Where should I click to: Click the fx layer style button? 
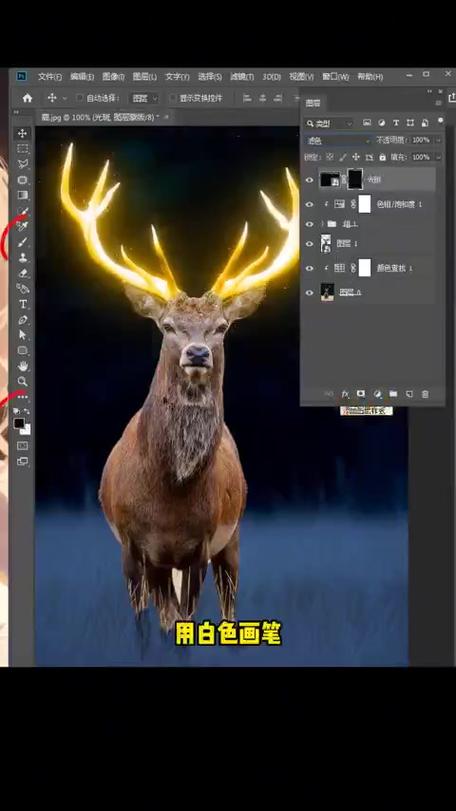[x=345, y=394]
